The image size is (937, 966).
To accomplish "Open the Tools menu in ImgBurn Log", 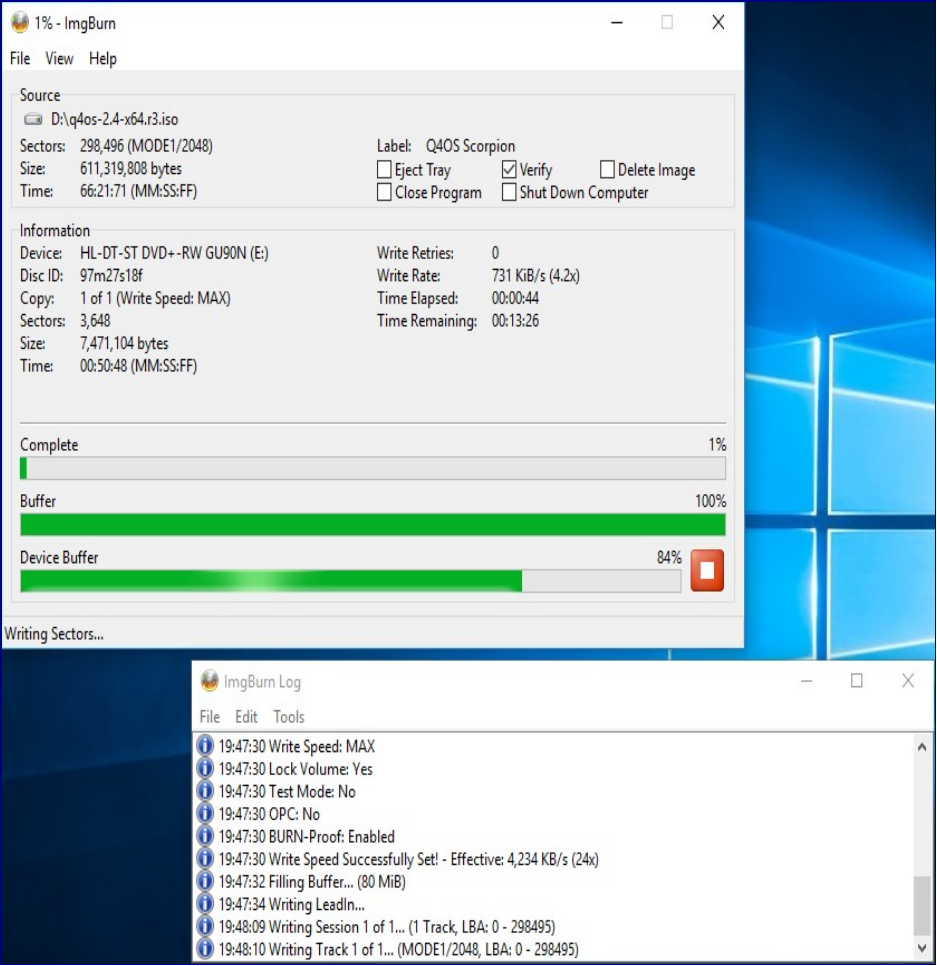I will pos(289,716).
